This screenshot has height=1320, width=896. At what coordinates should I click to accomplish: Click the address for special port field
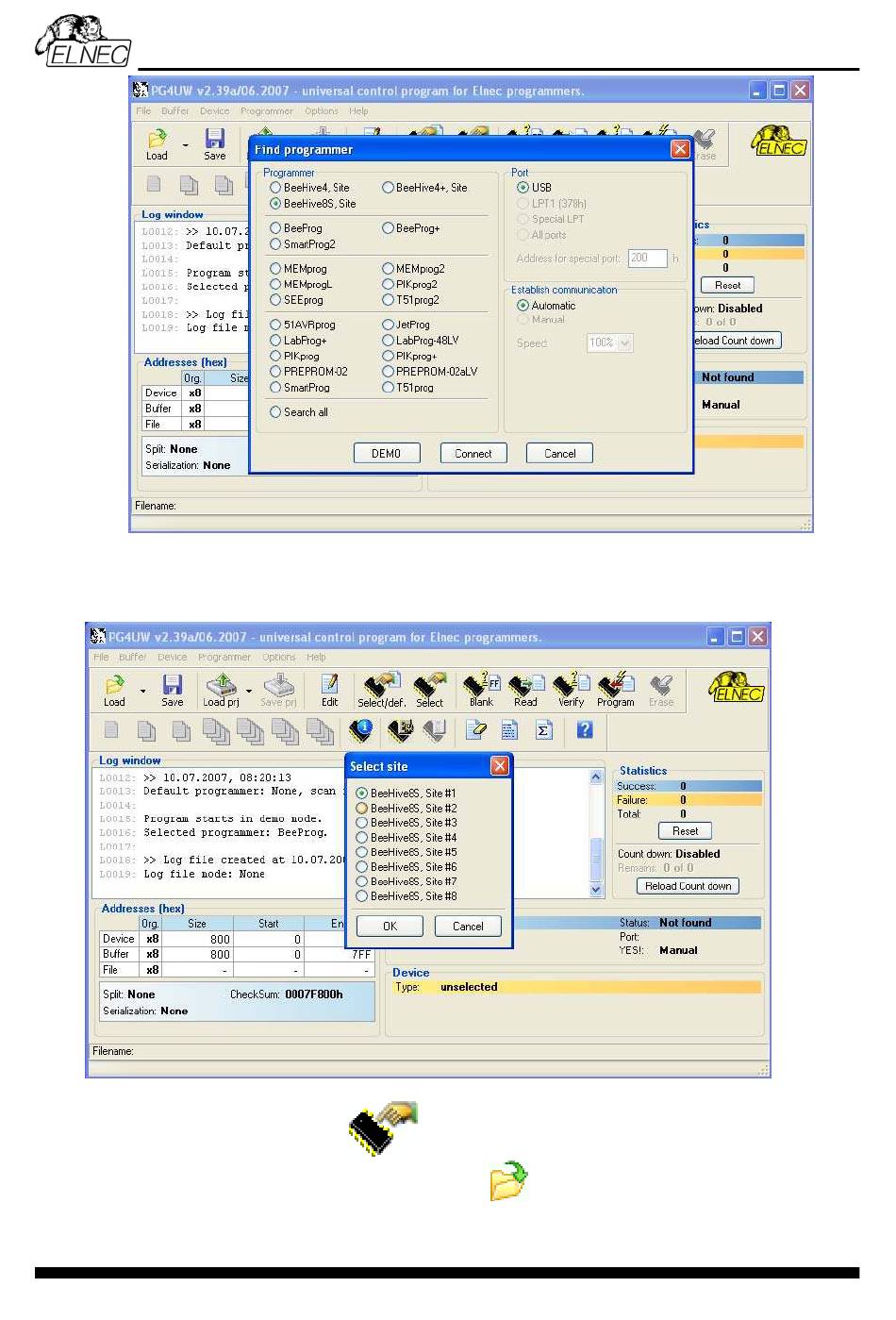coord(648,259)
